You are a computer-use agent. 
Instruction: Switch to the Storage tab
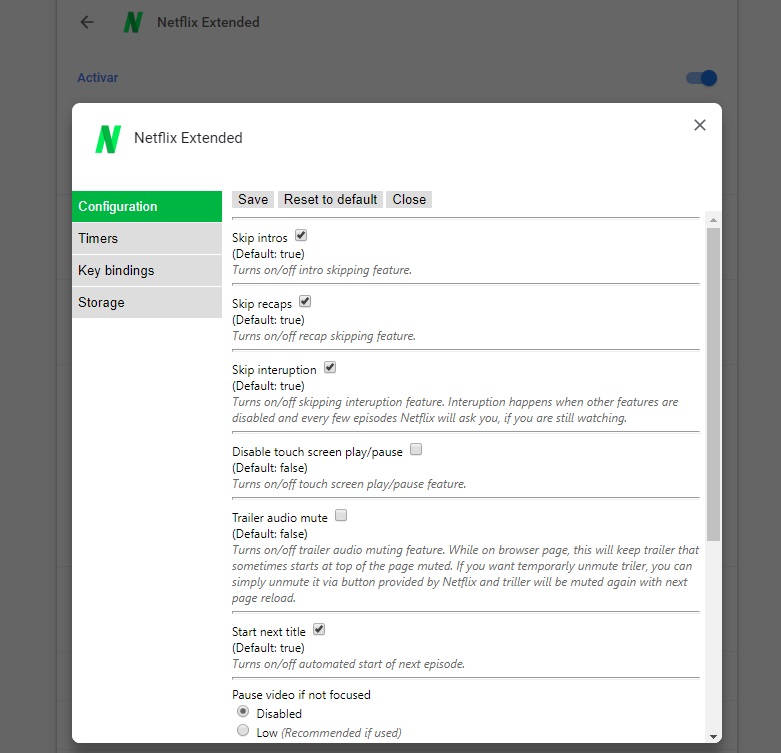147,302
